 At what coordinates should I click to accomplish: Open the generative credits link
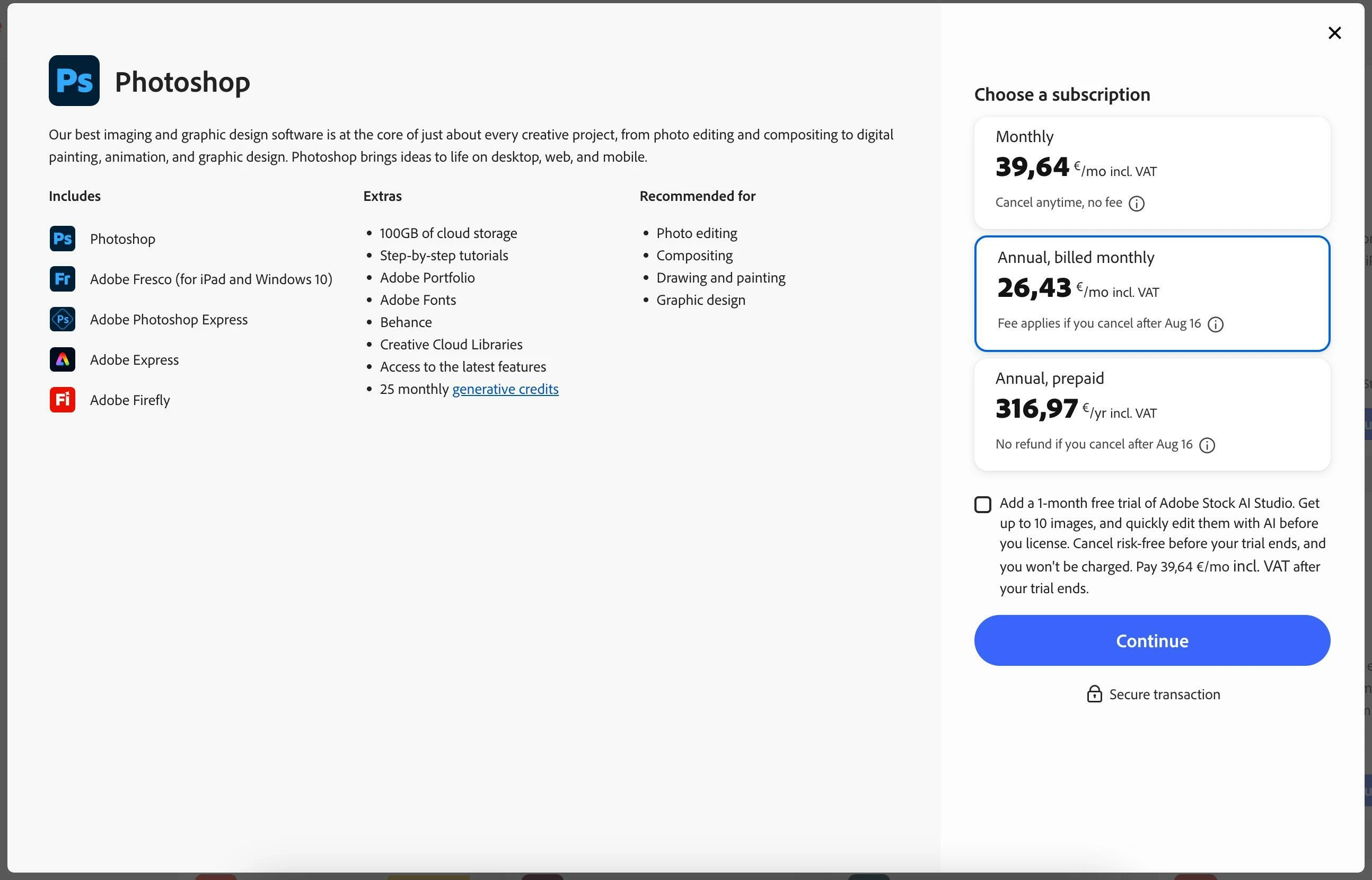pos(505,389)
